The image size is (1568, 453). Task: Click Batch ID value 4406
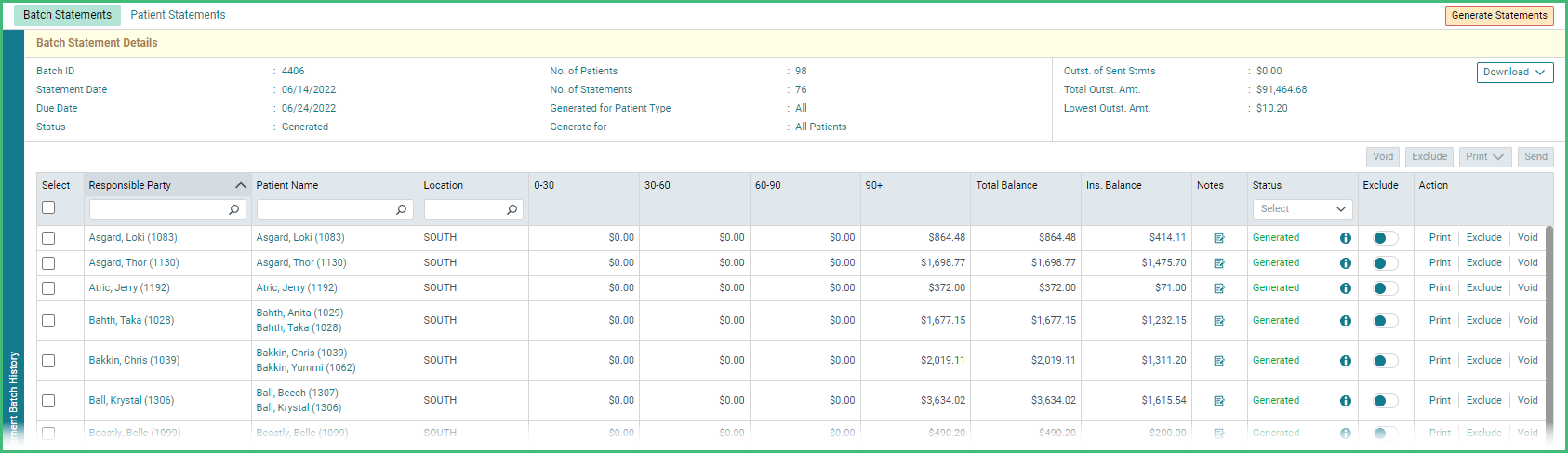click(x=293, y=71)
